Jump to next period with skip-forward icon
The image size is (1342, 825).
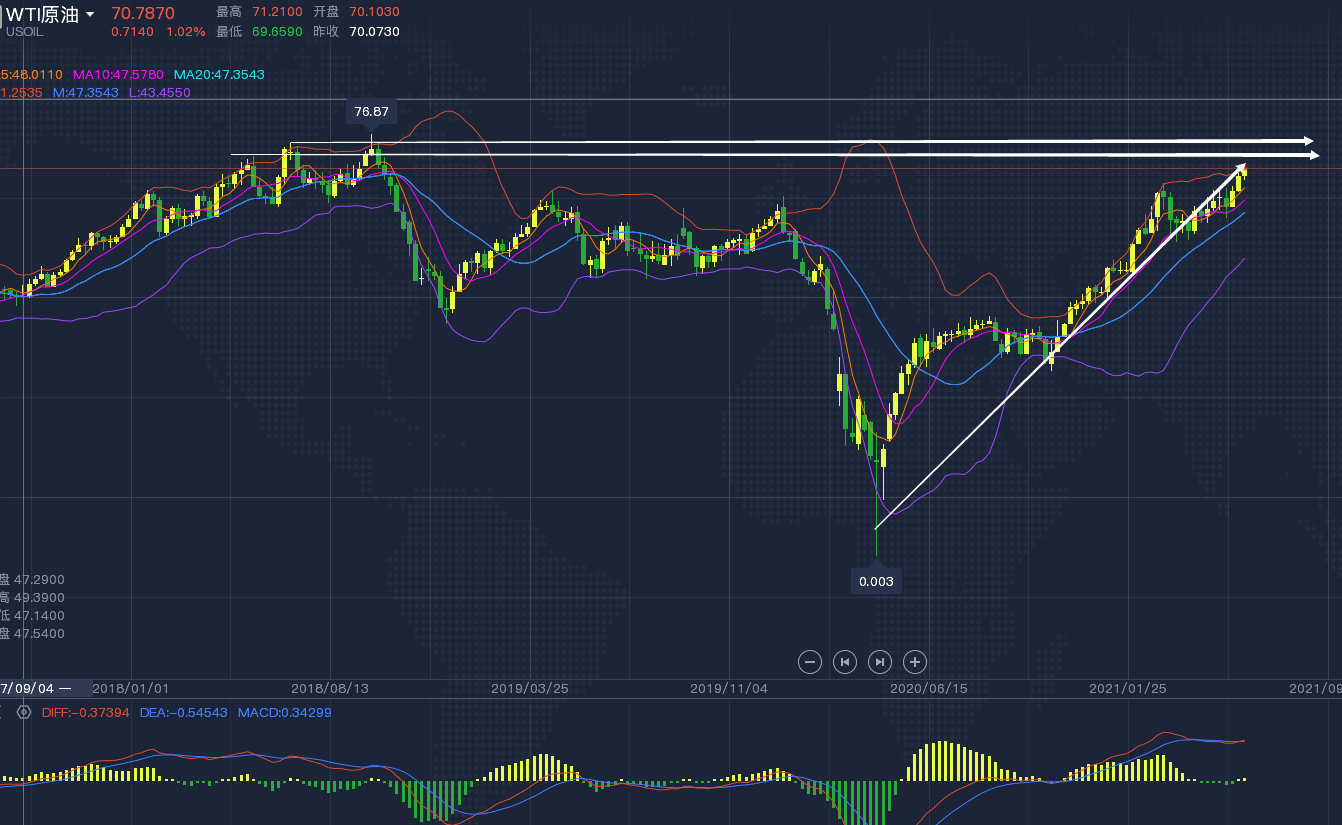pos(880,661)
